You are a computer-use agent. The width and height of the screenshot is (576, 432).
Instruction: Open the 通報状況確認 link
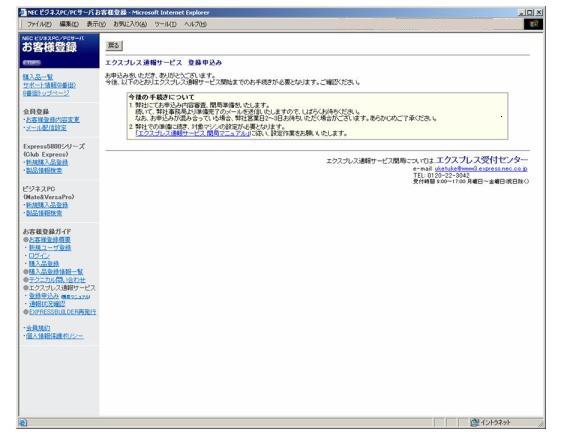click(x=47, y=304)
